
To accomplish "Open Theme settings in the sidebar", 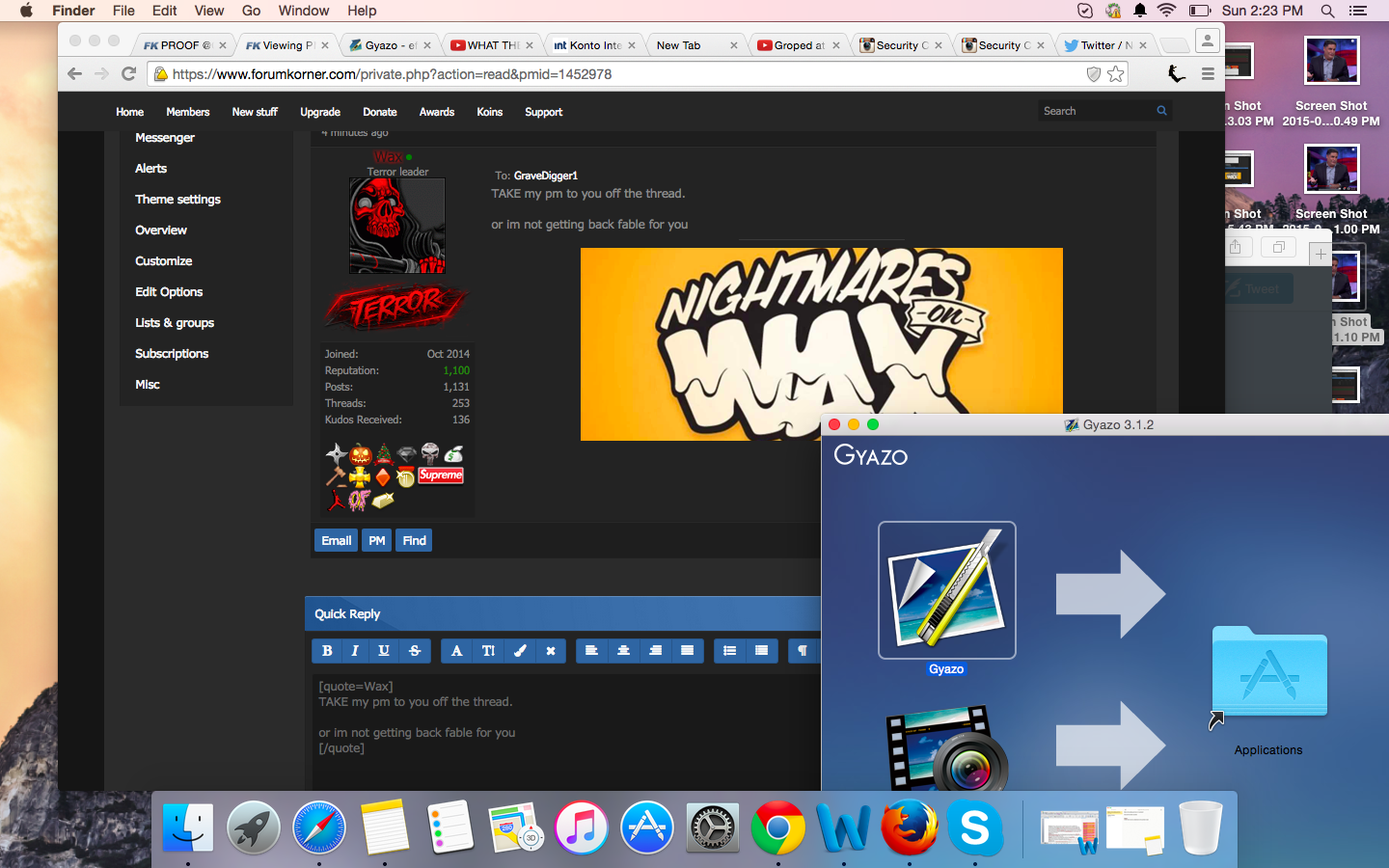I will coord(178,200).
